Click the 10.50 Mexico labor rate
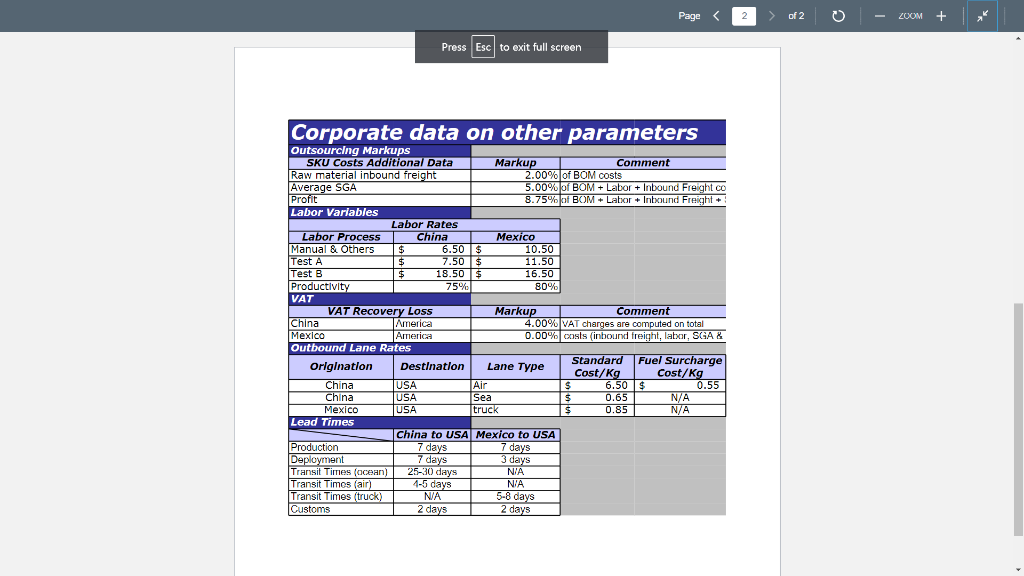1024x576 pixels. tap(539, 249)
